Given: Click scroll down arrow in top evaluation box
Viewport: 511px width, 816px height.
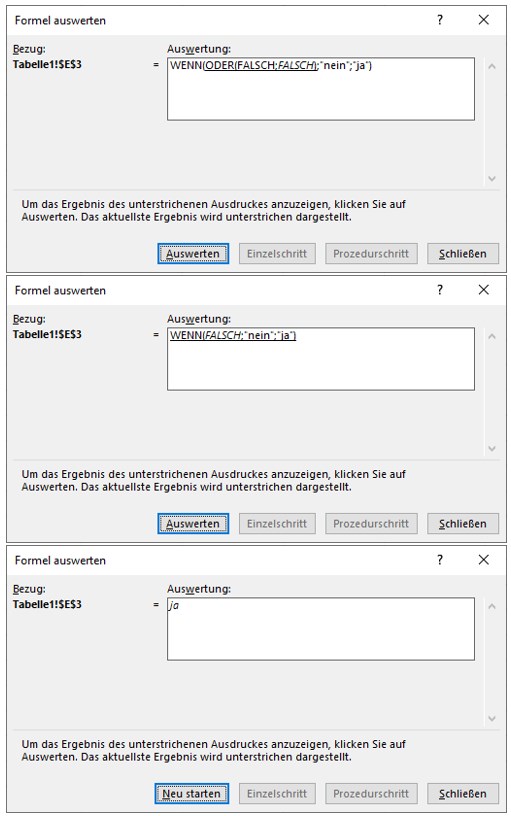Looking at the screenshot, I should pos(492,178).
